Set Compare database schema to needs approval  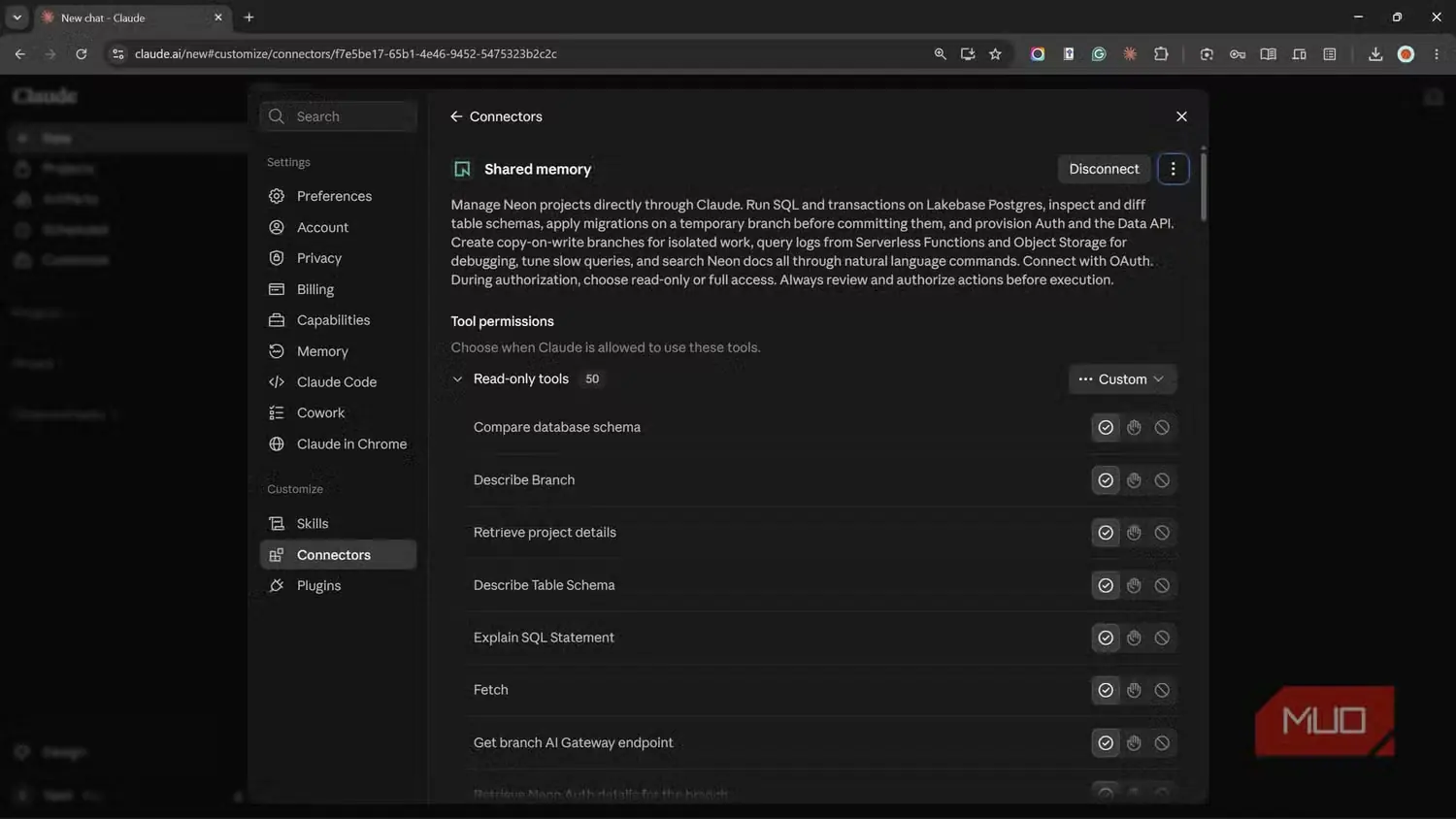click(1134, 427)
